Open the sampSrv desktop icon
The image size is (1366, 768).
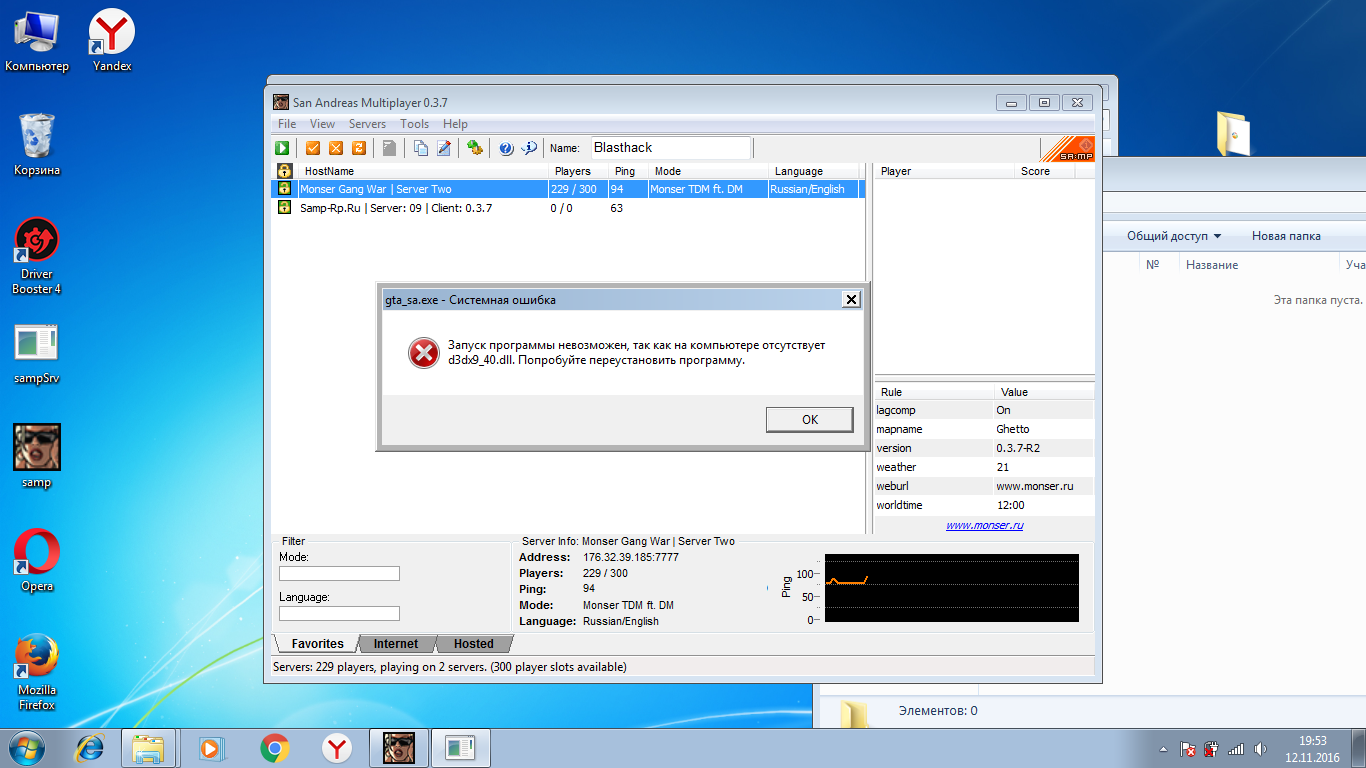tap(37, 355)
